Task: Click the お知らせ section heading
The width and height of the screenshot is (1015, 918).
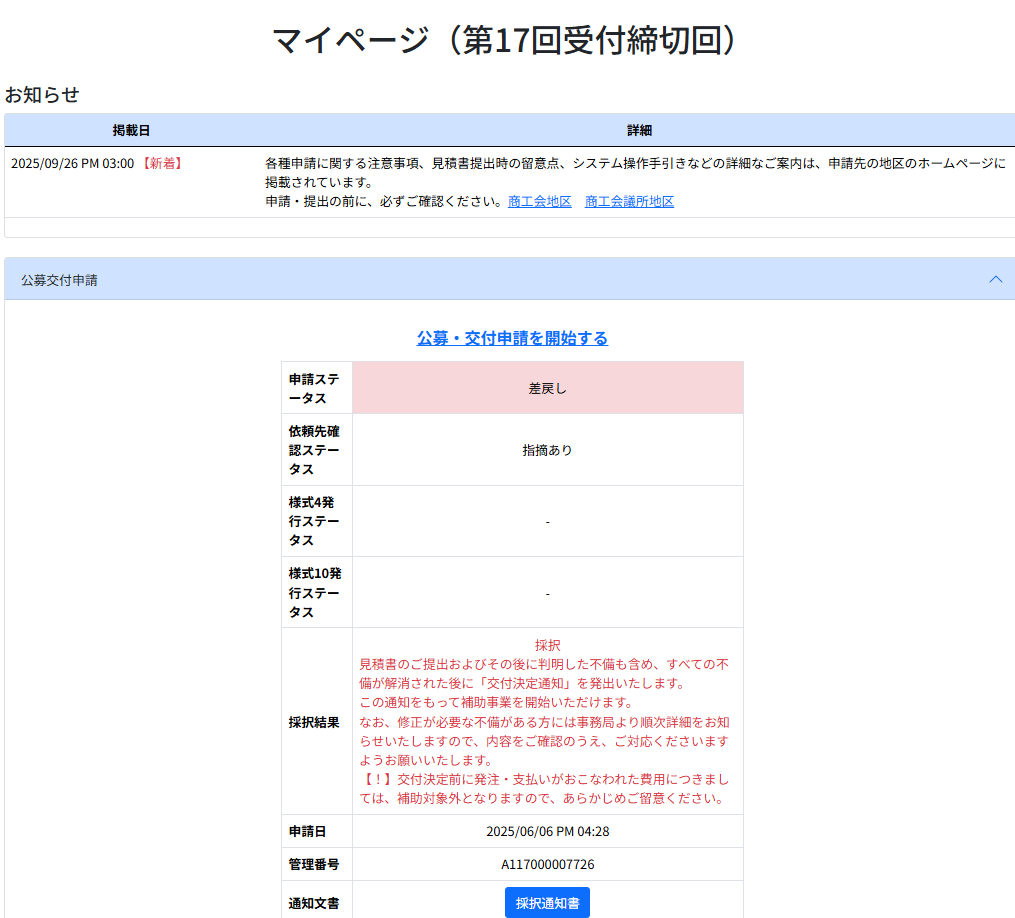Action: coord(42,95)
